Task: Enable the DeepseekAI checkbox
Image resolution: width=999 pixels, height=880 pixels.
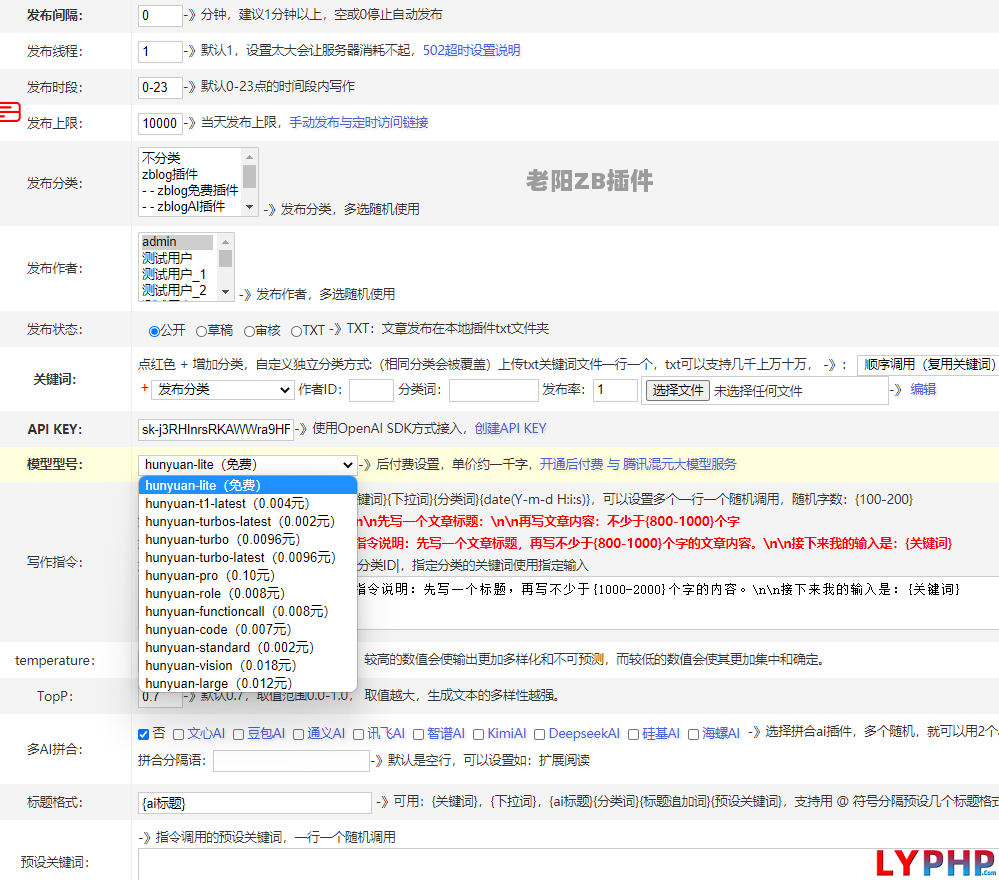Action: click(539, 734)
